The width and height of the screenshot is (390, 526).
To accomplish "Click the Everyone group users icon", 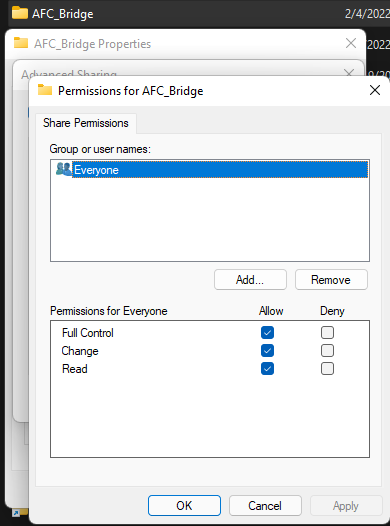I will coord(64,169).
